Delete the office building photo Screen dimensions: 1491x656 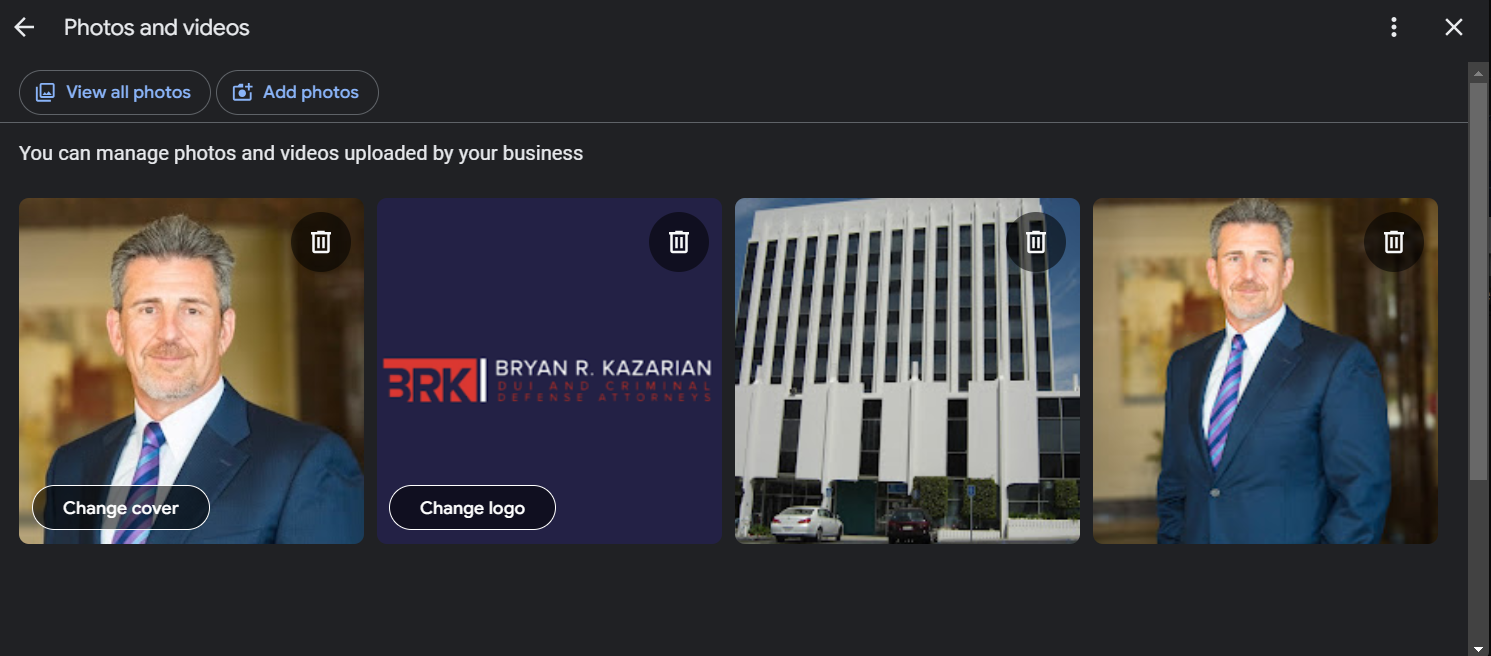(1036, 242)
